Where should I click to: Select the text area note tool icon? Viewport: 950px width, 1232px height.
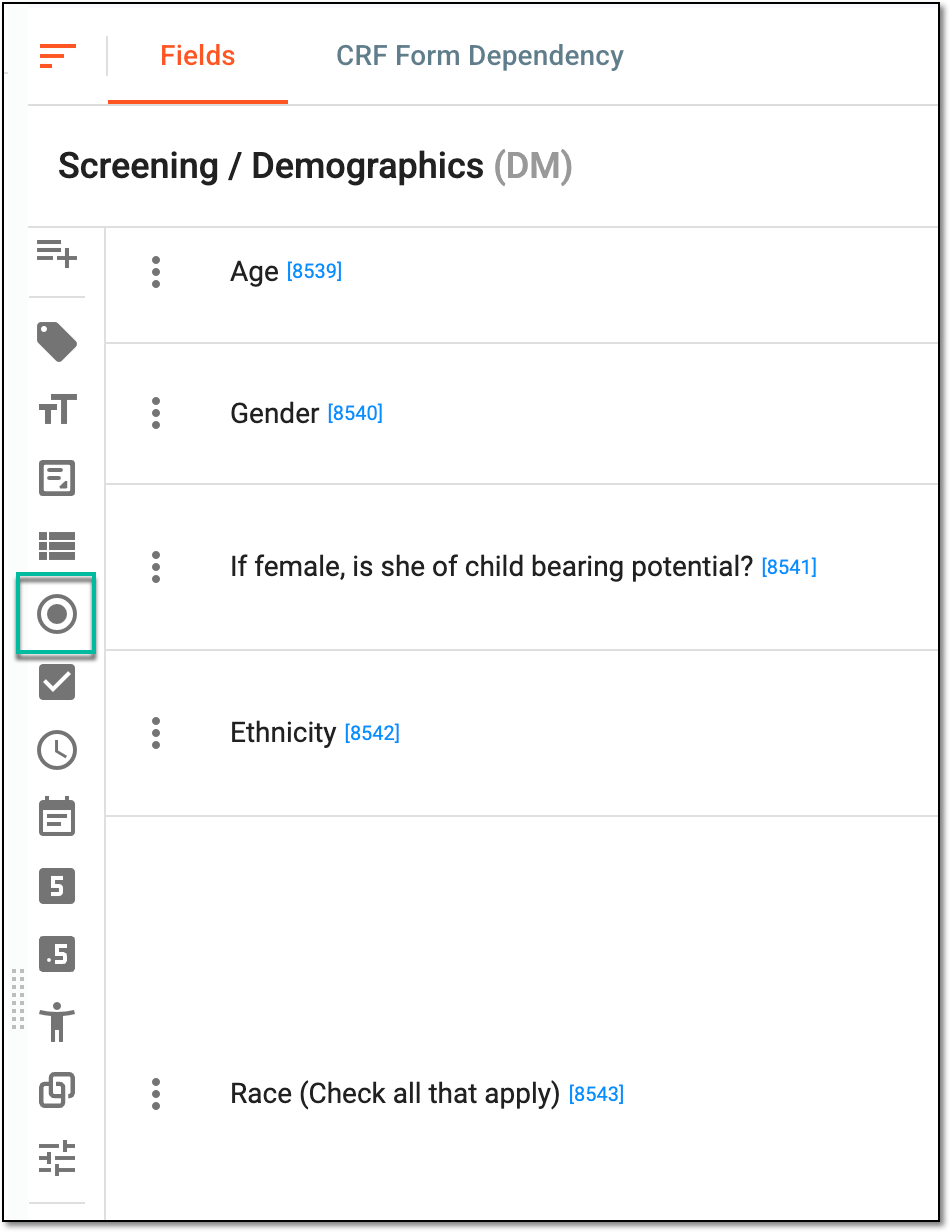pyautogui.click(x=57, y=478)
